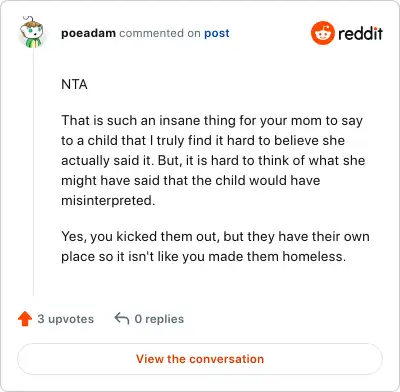The height and width of the screenshot is (392, 400).
Task: Upvote the comment with the orange arrow
Action: 25,319
